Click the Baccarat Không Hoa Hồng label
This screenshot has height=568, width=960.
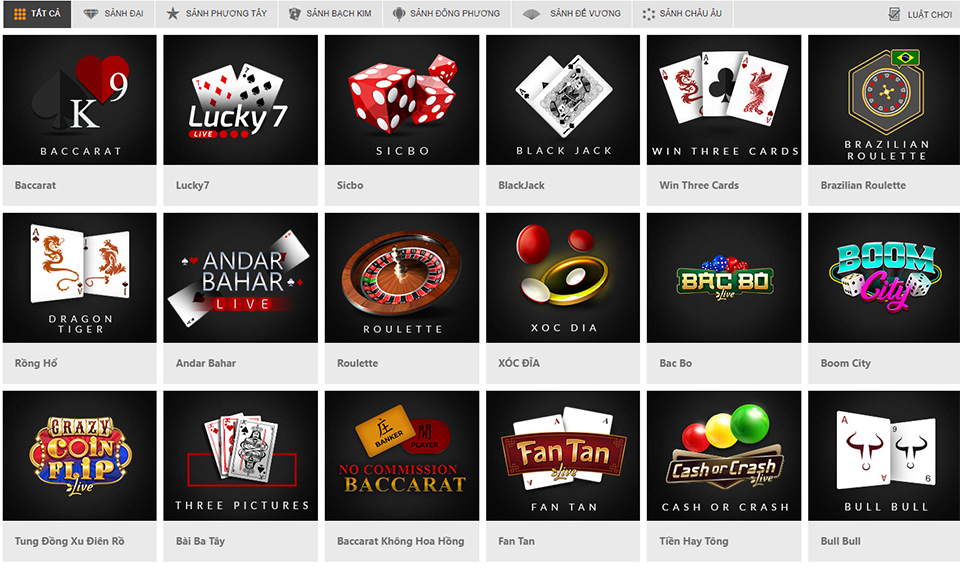pyautogui.click(x=400, y=541)
